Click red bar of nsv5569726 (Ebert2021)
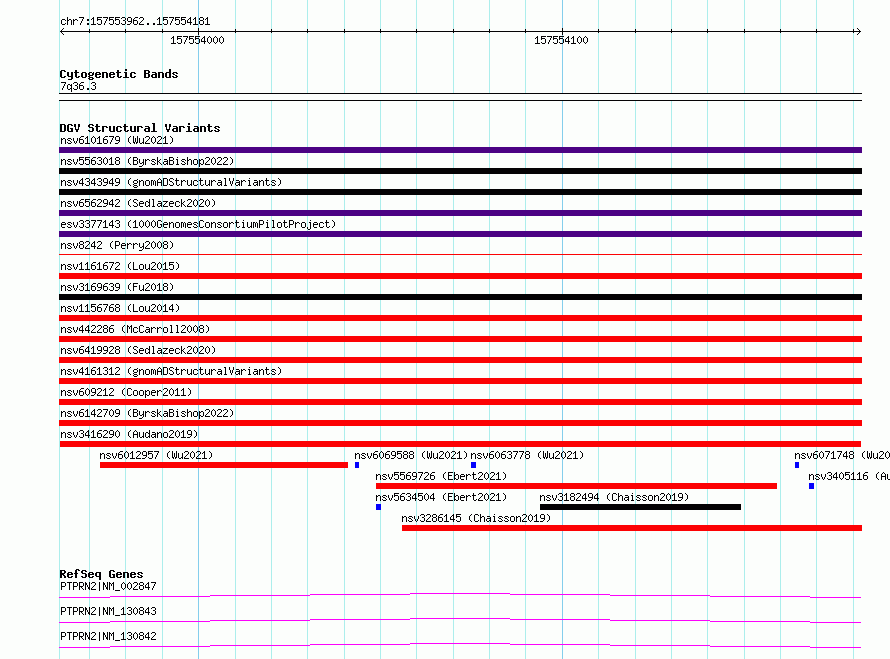The height and width of the screenshot is (659, 890). [x=576, y=486]
